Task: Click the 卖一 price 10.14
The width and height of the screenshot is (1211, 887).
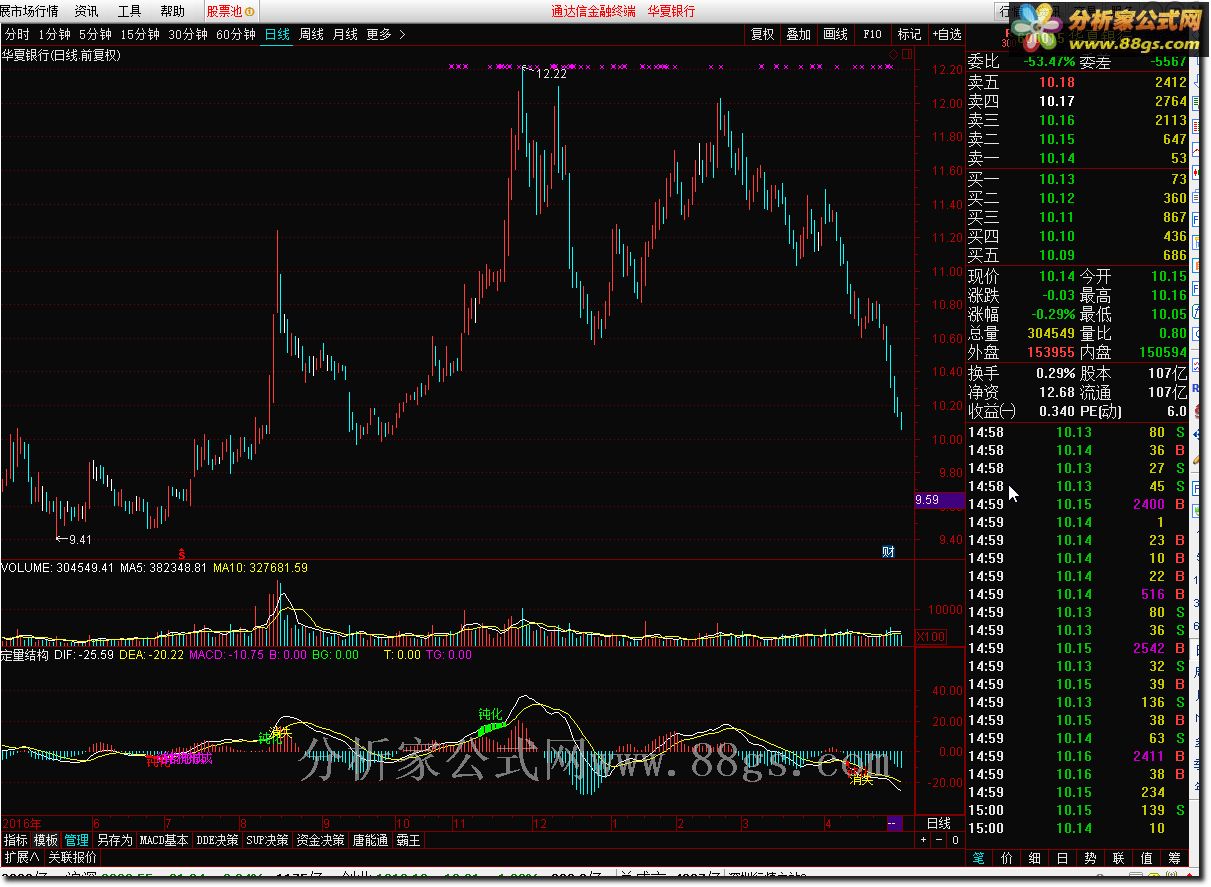Action: point(1056,158)
